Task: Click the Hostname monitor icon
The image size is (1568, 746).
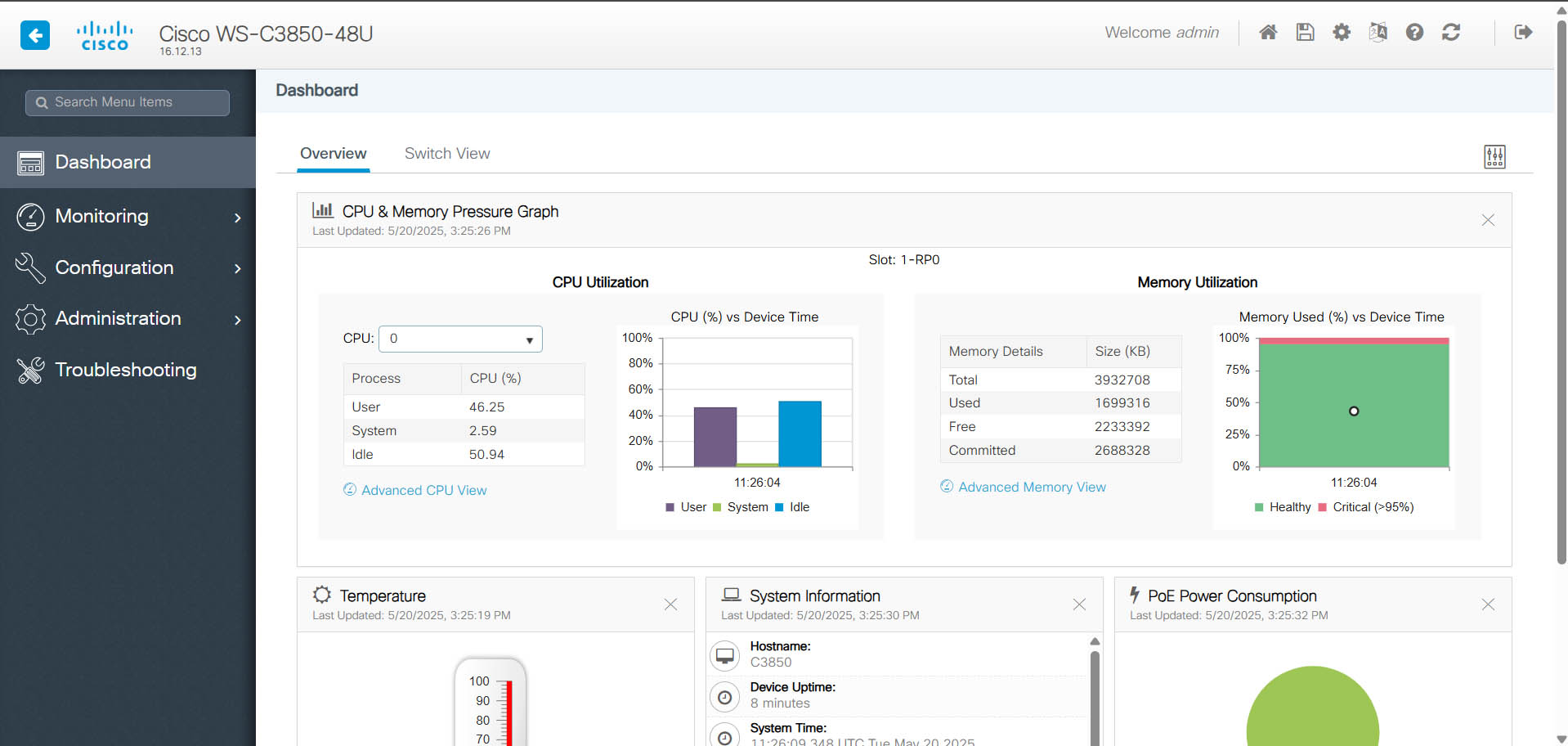Action: [724, 655]
